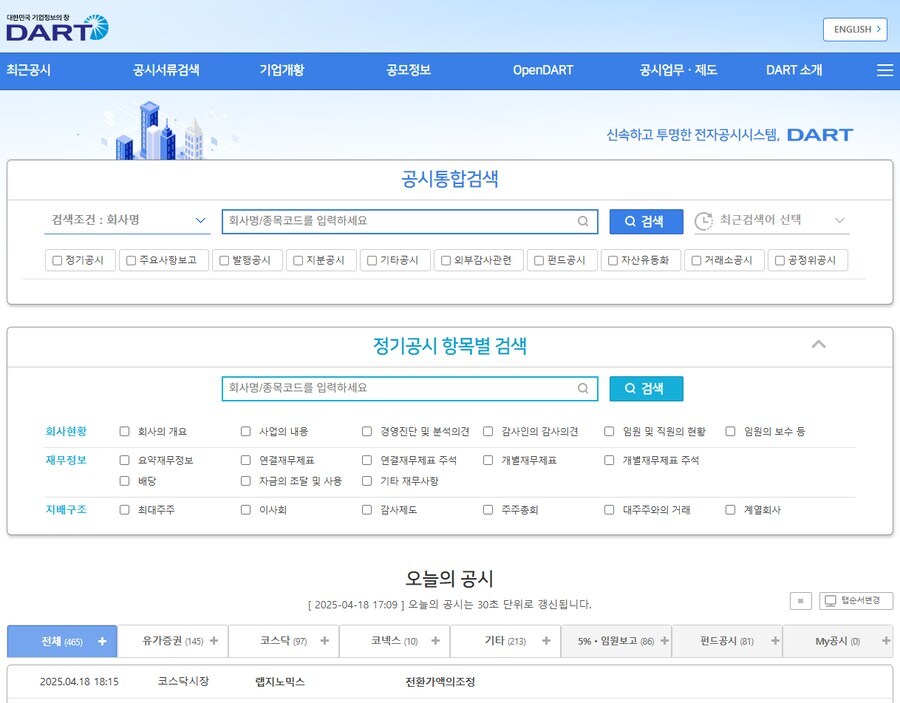Enable the 지분공시 checkbox
The width and height of the screenshot is (900, 703).
pyautogui.click(x=298, y=261)
